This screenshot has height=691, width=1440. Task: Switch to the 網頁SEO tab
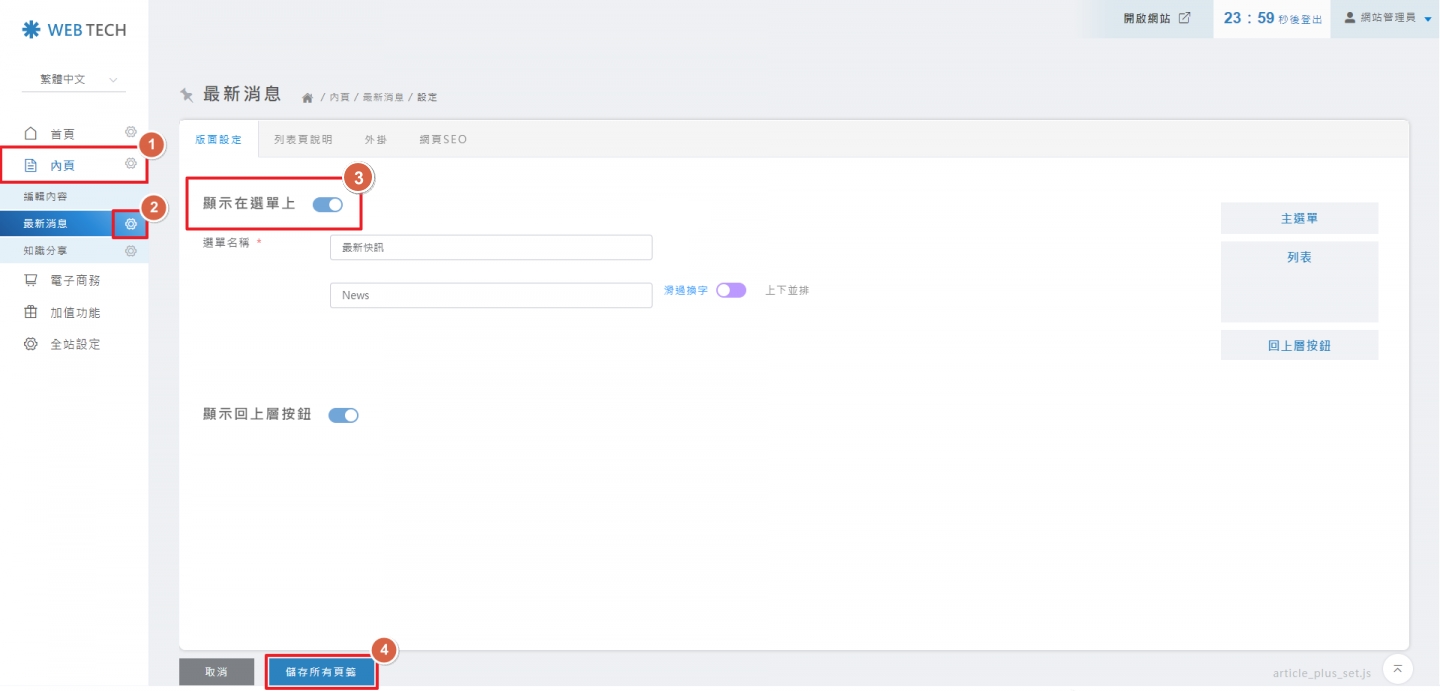443,140
